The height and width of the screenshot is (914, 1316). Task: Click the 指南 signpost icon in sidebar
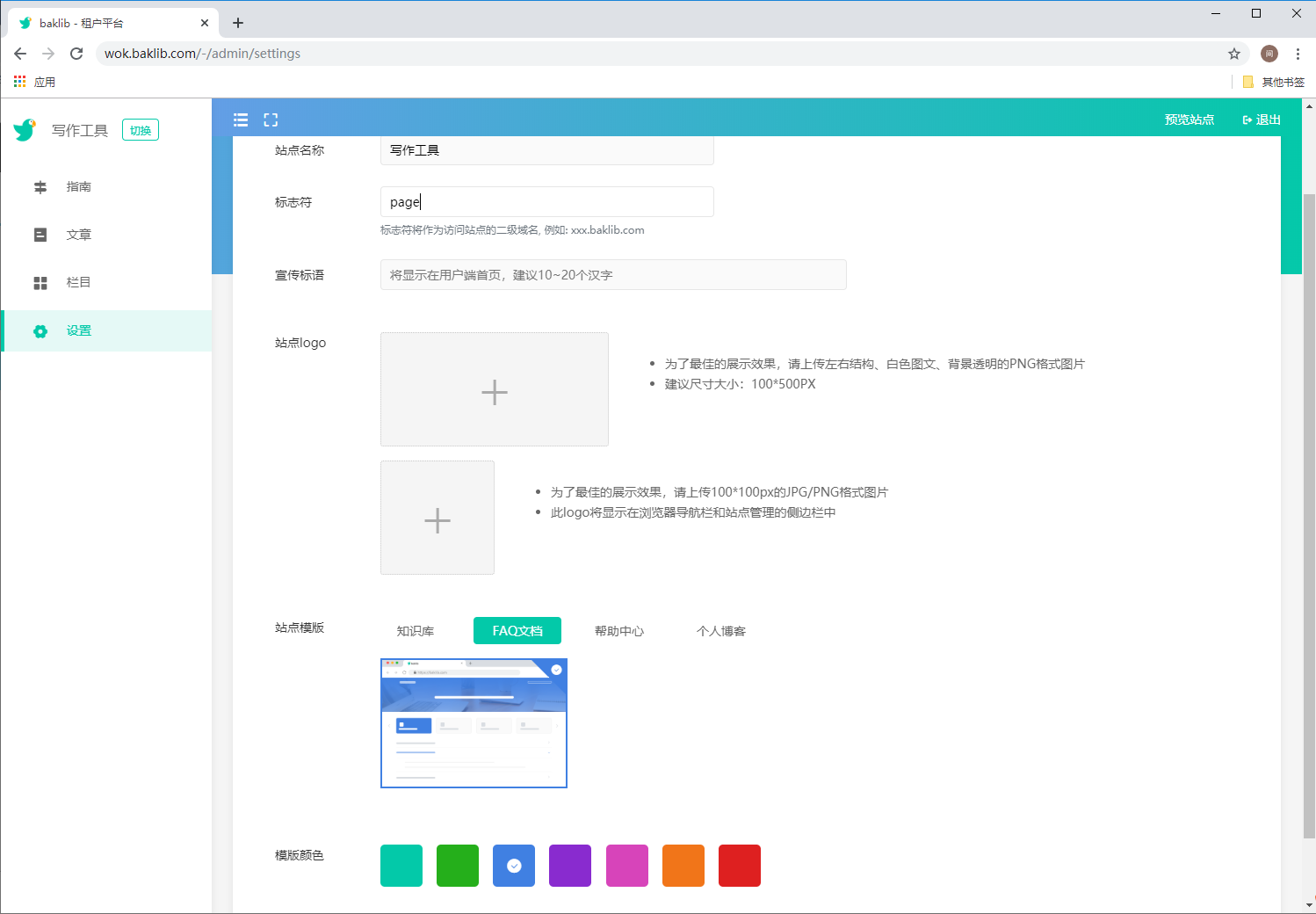pos(40,187)
